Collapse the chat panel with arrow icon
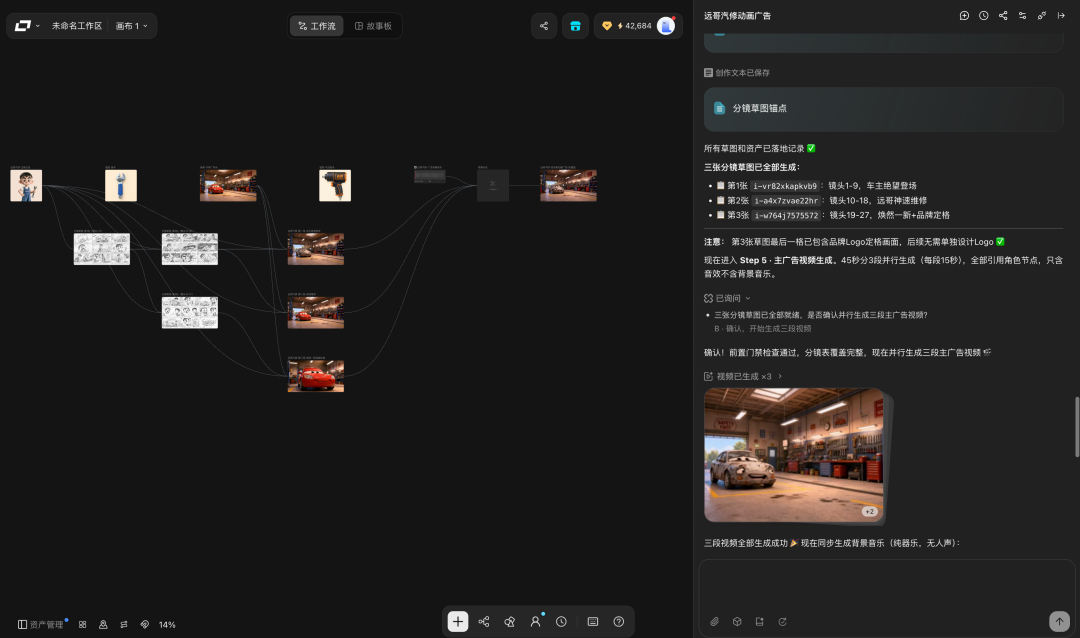1080x638 pixels. [x=1061, y=16]
